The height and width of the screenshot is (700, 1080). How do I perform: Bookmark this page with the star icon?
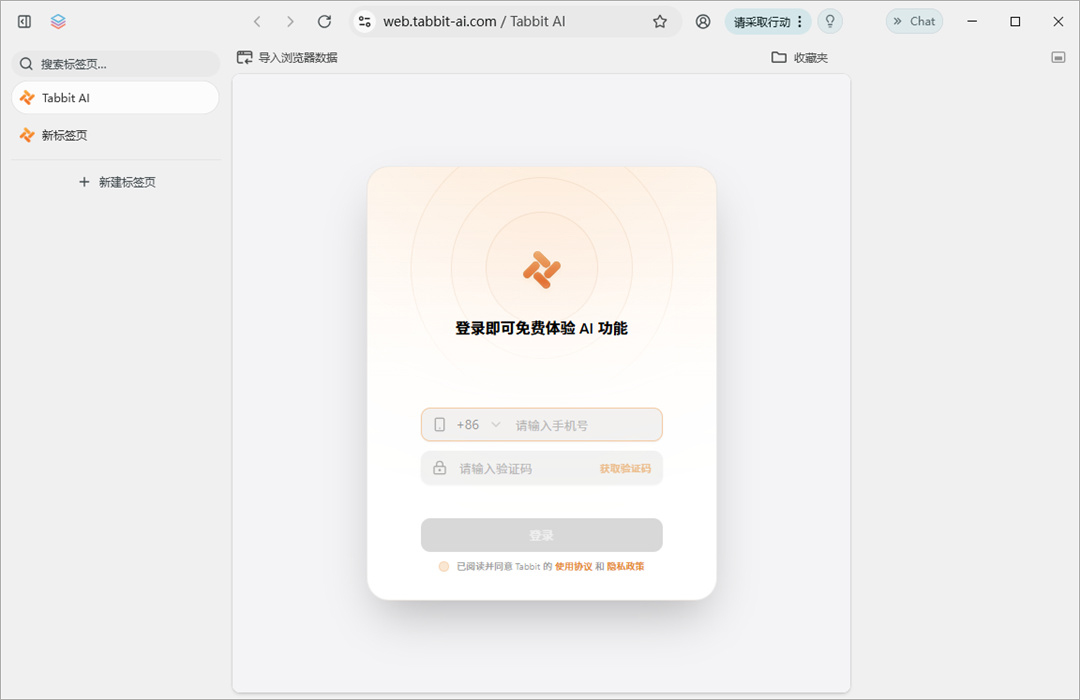[659, 20]
